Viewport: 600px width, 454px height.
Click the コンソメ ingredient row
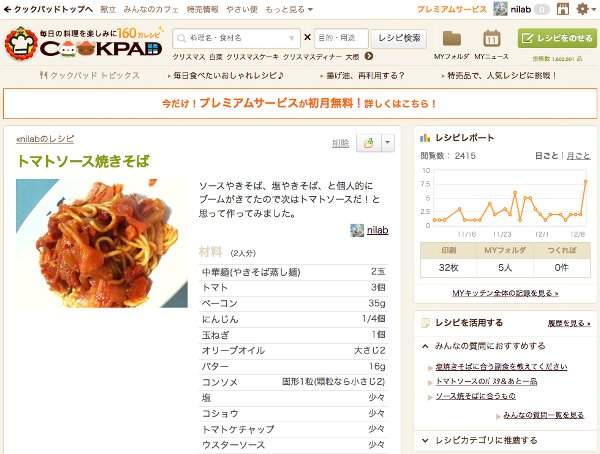[x=293, y=382]
